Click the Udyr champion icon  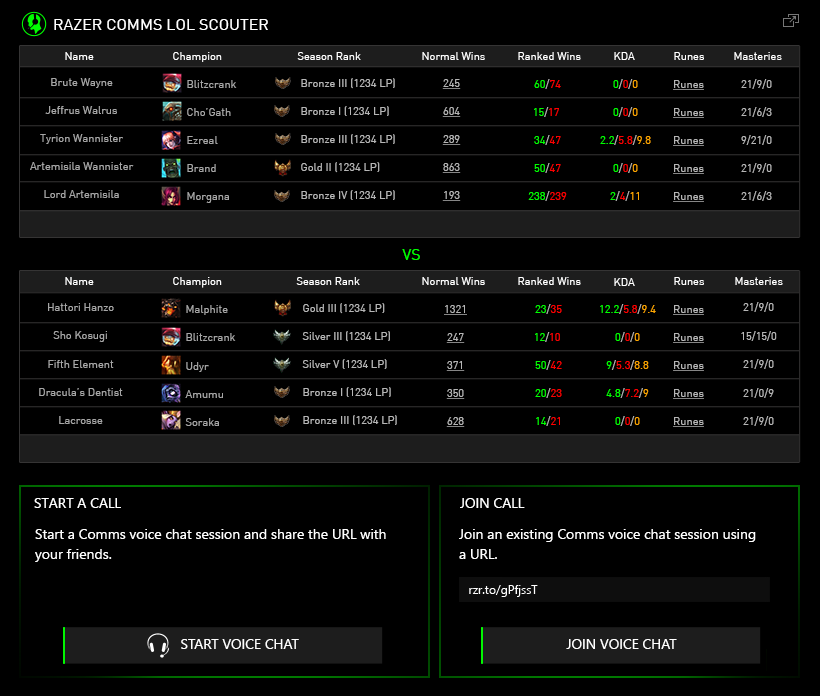pos(172,366)
